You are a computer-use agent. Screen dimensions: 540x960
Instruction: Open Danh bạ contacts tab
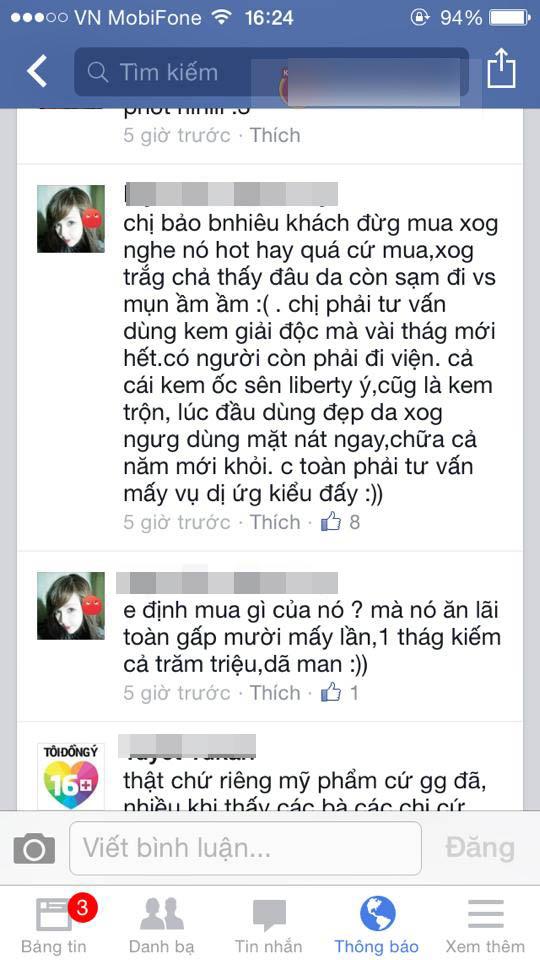[162, 922]
